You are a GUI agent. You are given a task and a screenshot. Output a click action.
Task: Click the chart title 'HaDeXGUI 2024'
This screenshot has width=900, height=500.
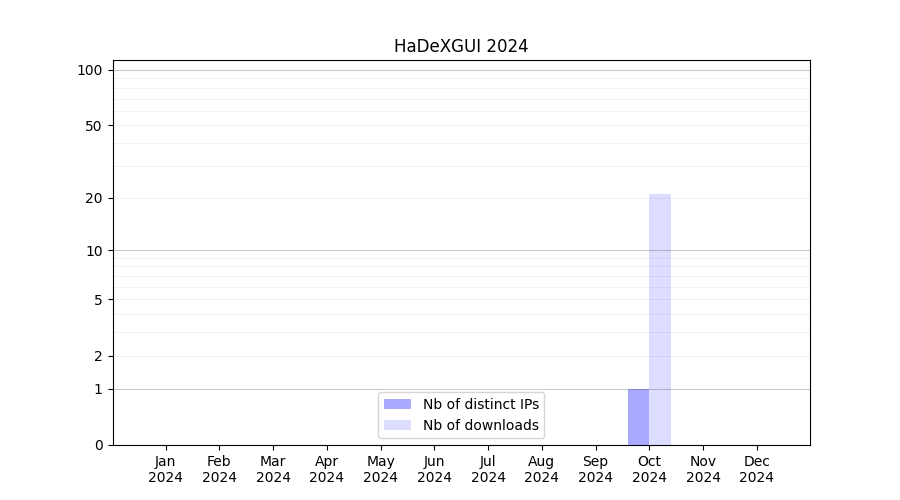click(x=461, y=46)
